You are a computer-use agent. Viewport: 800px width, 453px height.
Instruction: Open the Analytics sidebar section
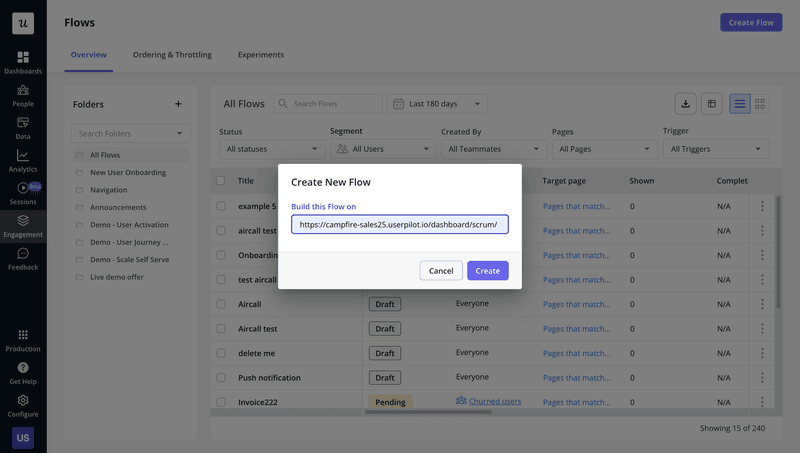pos(23,160)
